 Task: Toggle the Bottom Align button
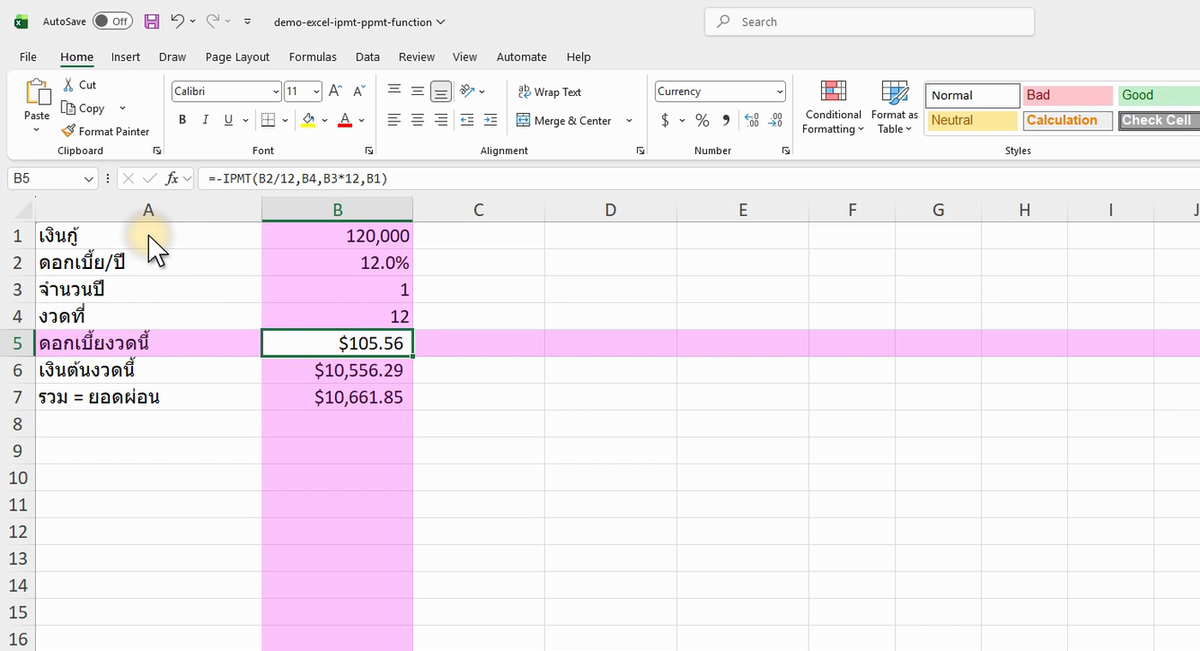pos(441,91)
